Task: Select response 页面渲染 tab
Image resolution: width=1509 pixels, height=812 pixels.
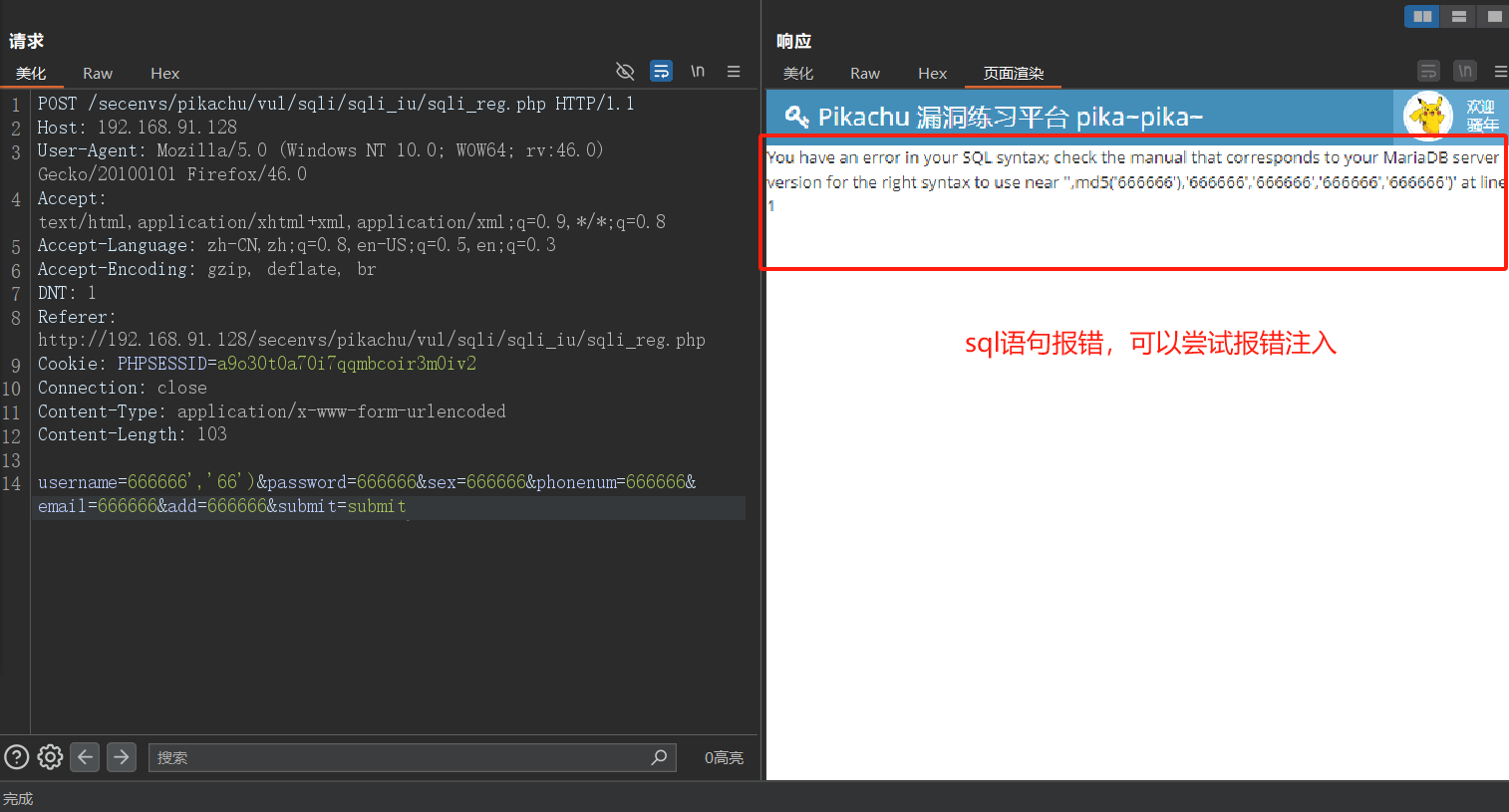Action: [x=1014, y=74]
